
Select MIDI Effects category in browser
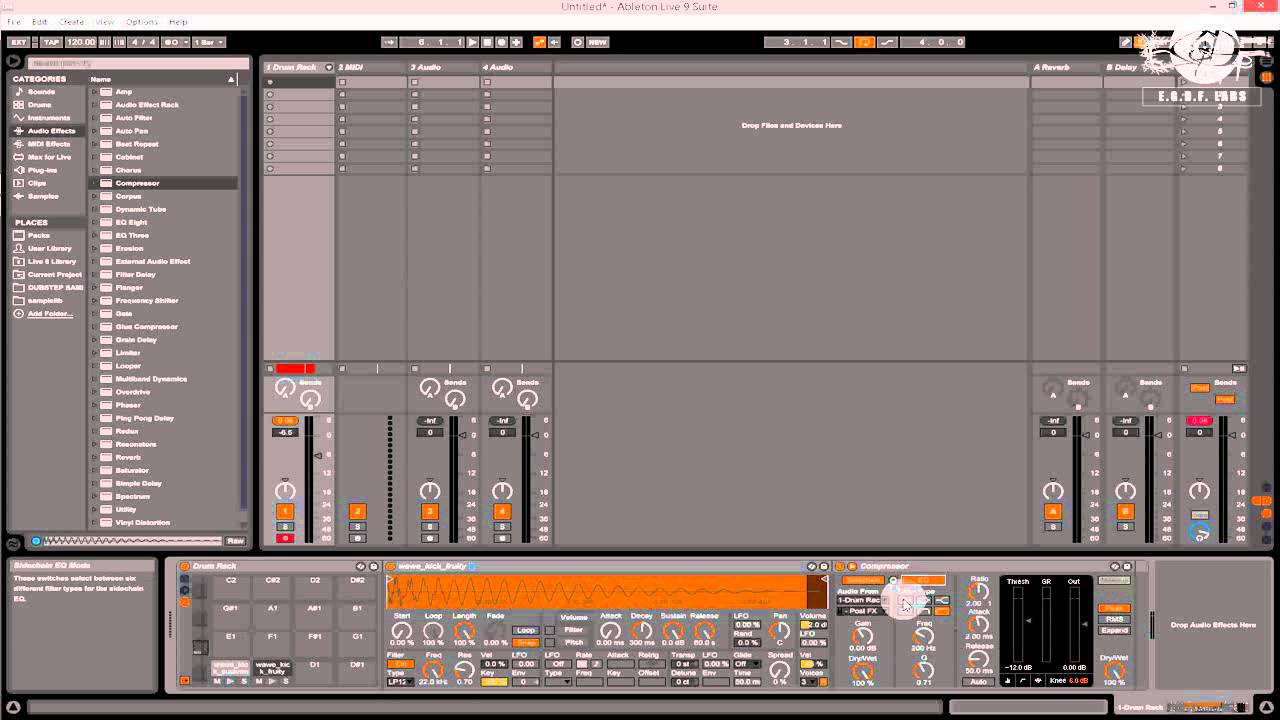(48, 144)
